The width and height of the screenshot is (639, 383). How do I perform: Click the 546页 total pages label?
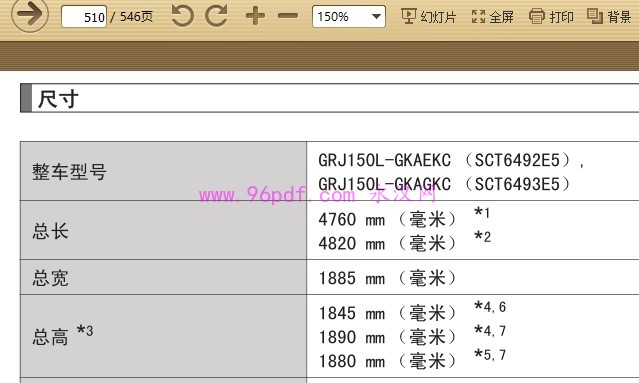137,17
